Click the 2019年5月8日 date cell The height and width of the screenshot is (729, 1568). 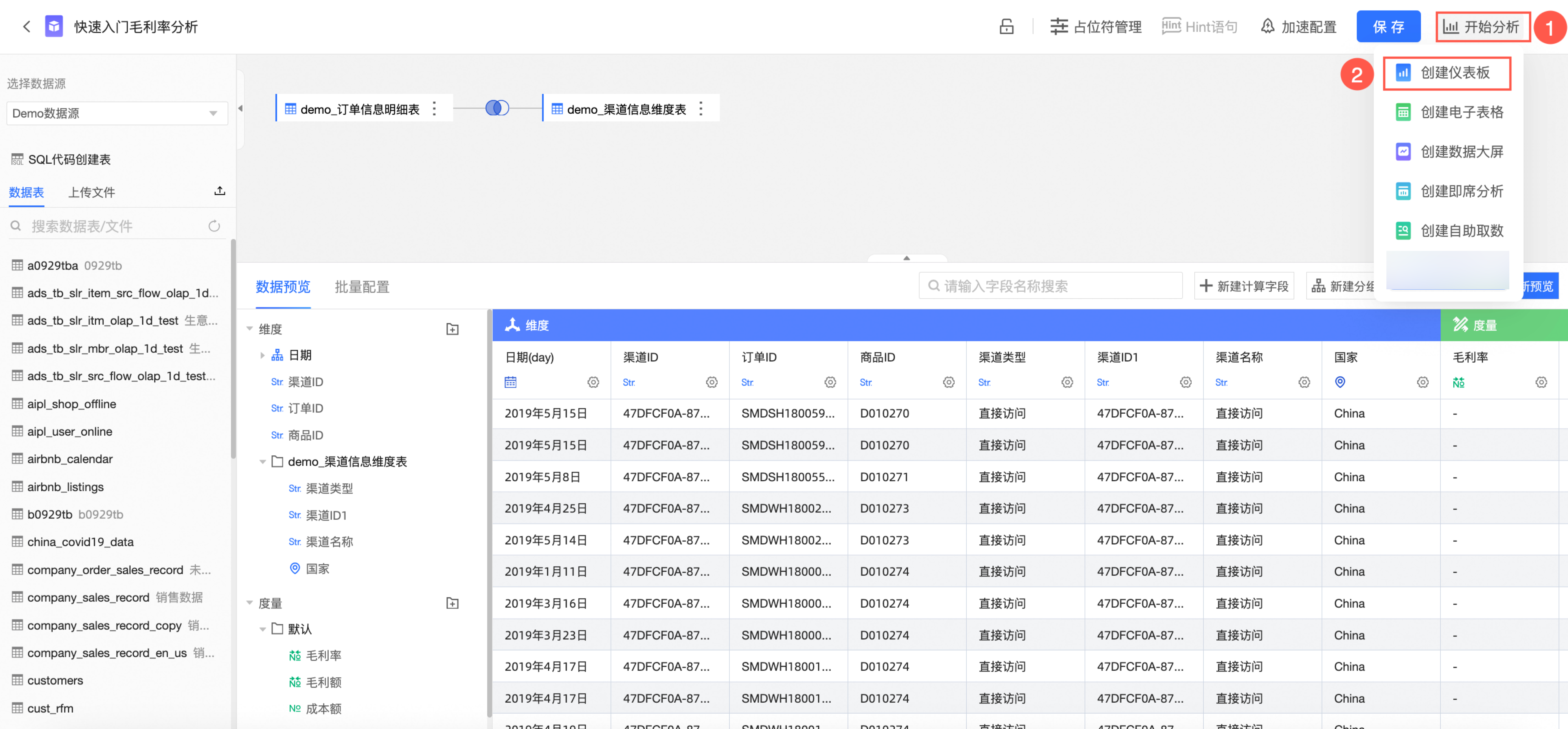click(x=542, y=477)
